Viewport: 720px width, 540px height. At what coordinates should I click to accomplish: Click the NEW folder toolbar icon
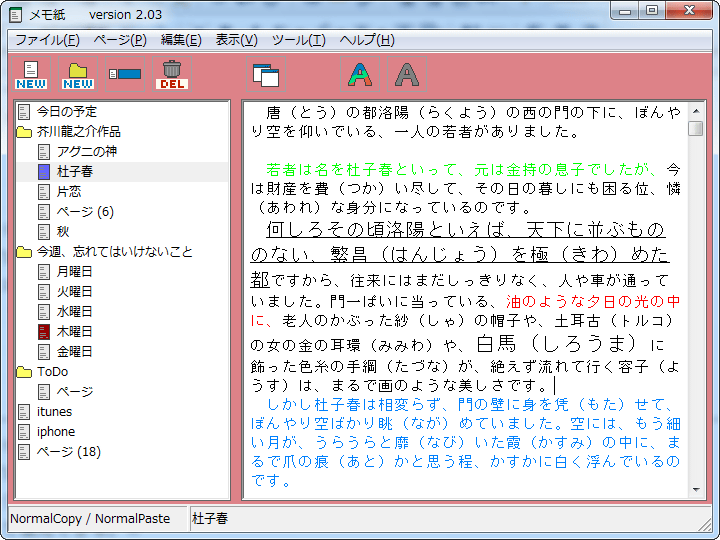click(x=78, y=74)
